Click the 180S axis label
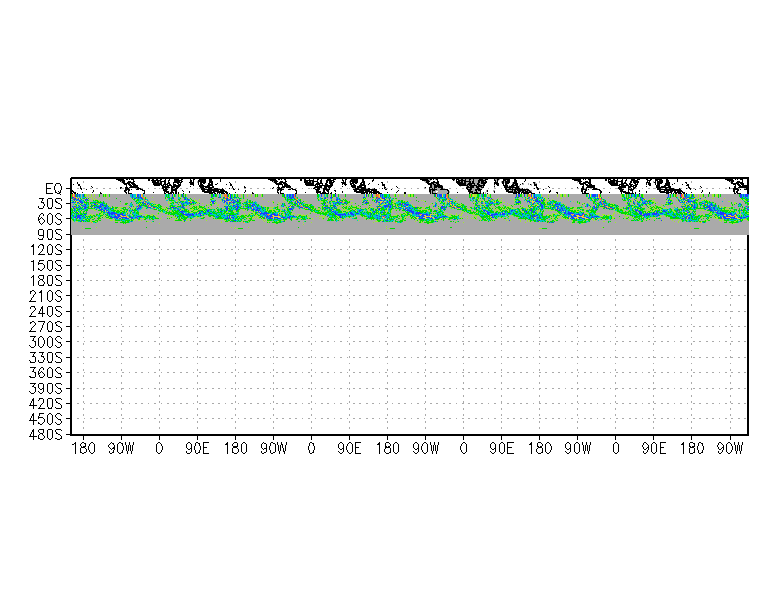 click(x=46, y=281)
